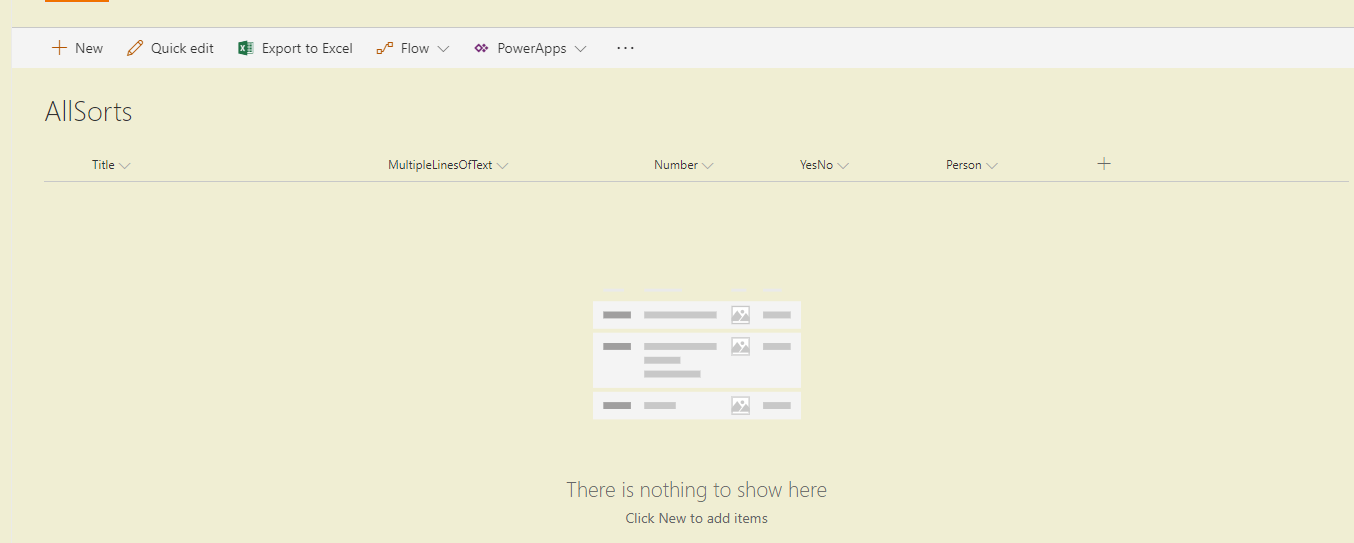This screenshot has height=543, width=1354.
Task: Open the Person column chevron menu
Action: [x=992, y=166]
